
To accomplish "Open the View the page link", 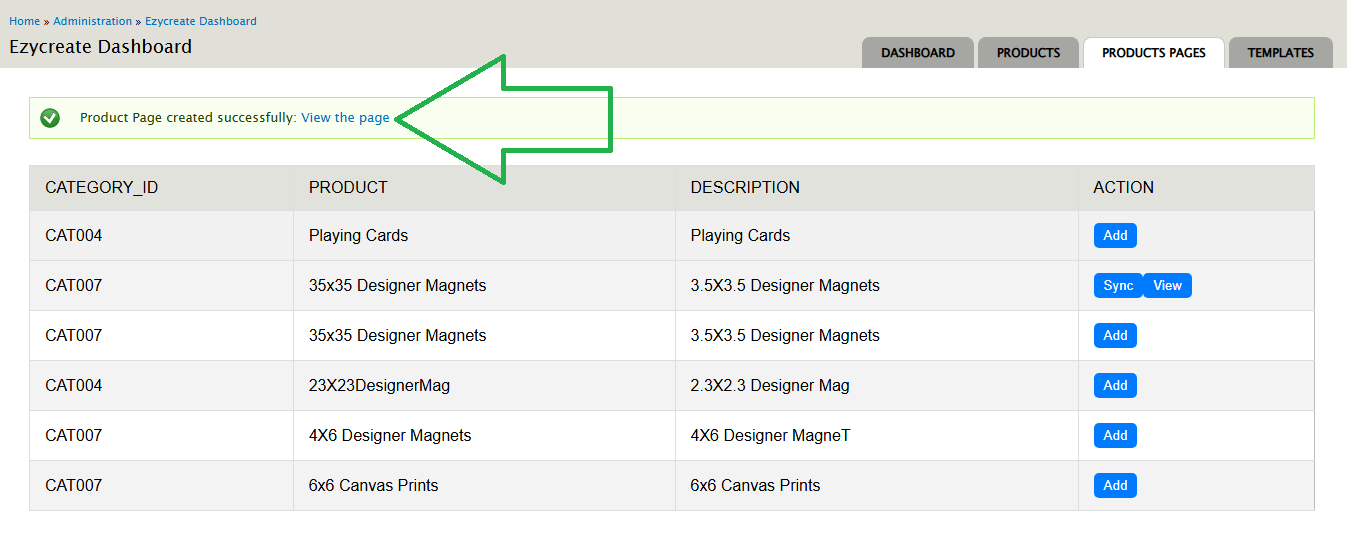I will [345, 118].
